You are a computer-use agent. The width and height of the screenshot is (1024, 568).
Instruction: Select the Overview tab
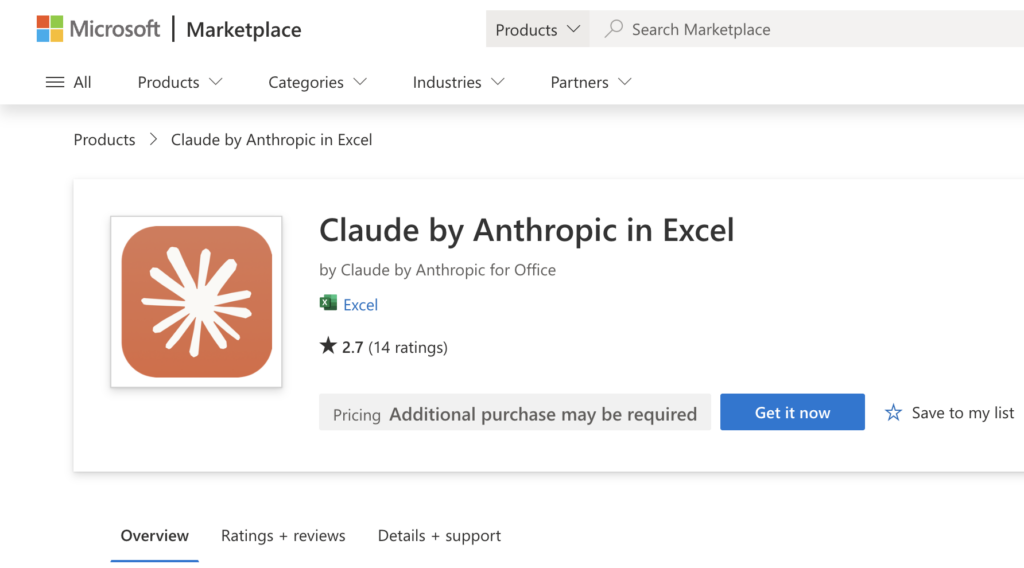point(154,535)
